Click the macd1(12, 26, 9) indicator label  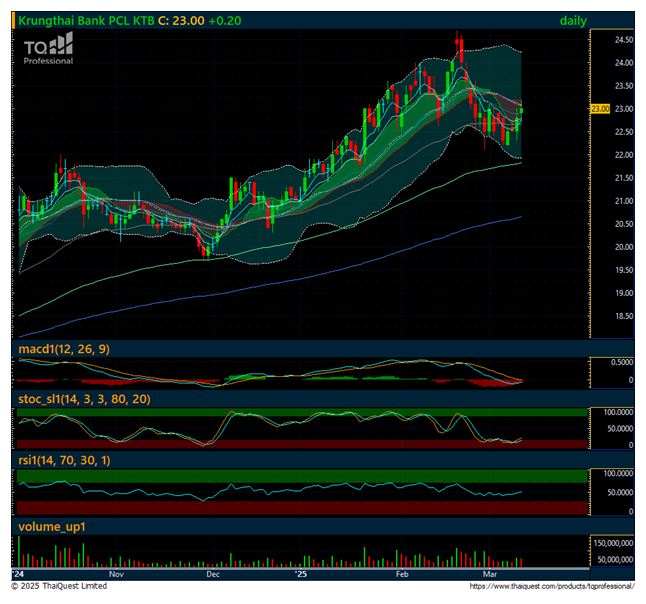pos(64,349)
